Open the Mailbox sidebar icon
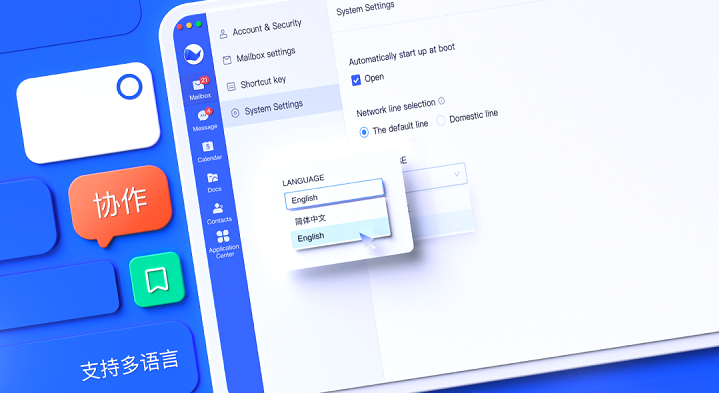This screenshot has height=394, width=719. pos(200,88)
